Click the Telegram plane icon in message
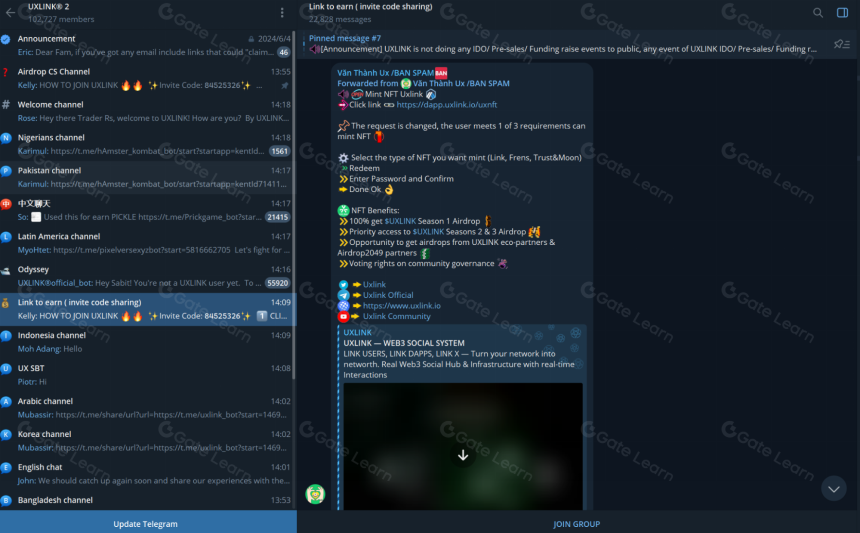The image size is (860, 533). (x=343, y=295)
